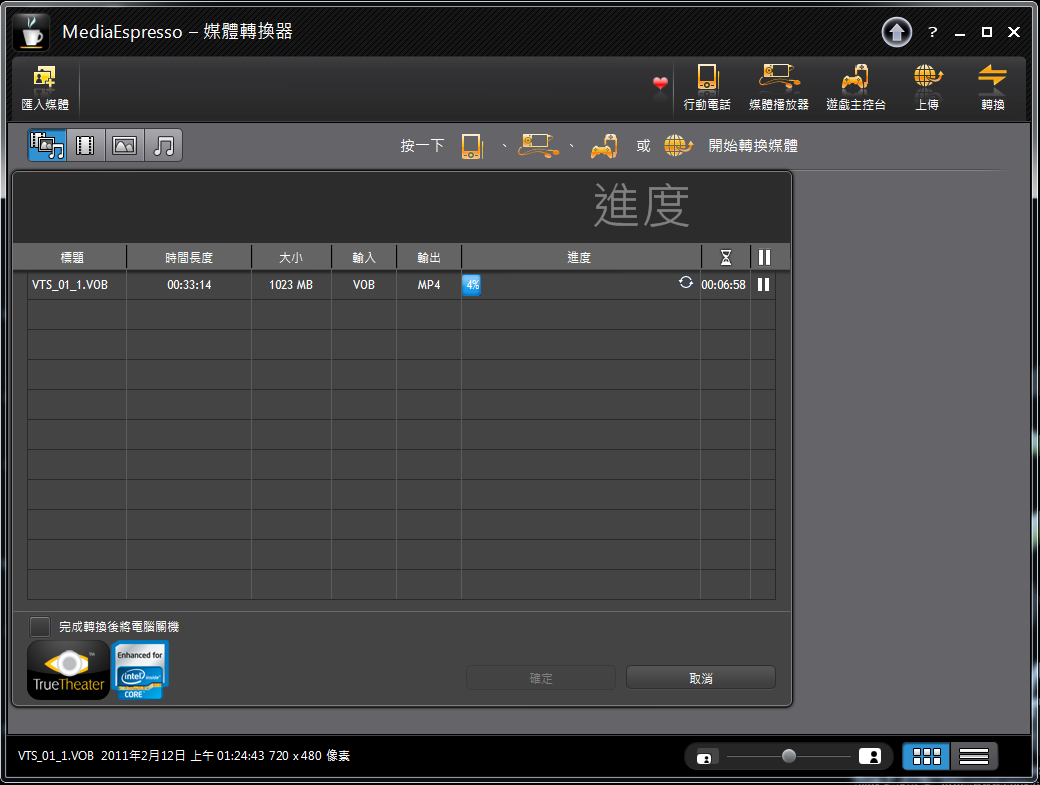Pause the VTS_01_1.VOB conversion

coord(763,284)
